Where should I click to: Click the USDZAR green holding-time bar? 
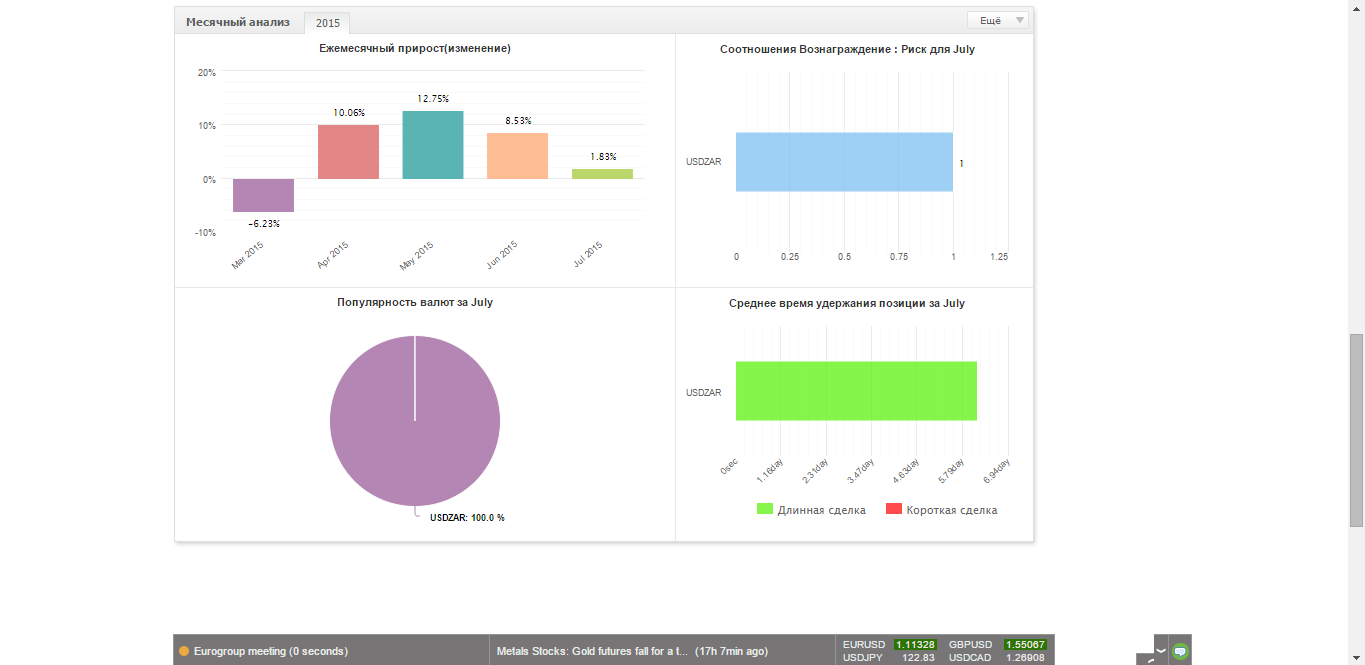click(x=856, y=391)
